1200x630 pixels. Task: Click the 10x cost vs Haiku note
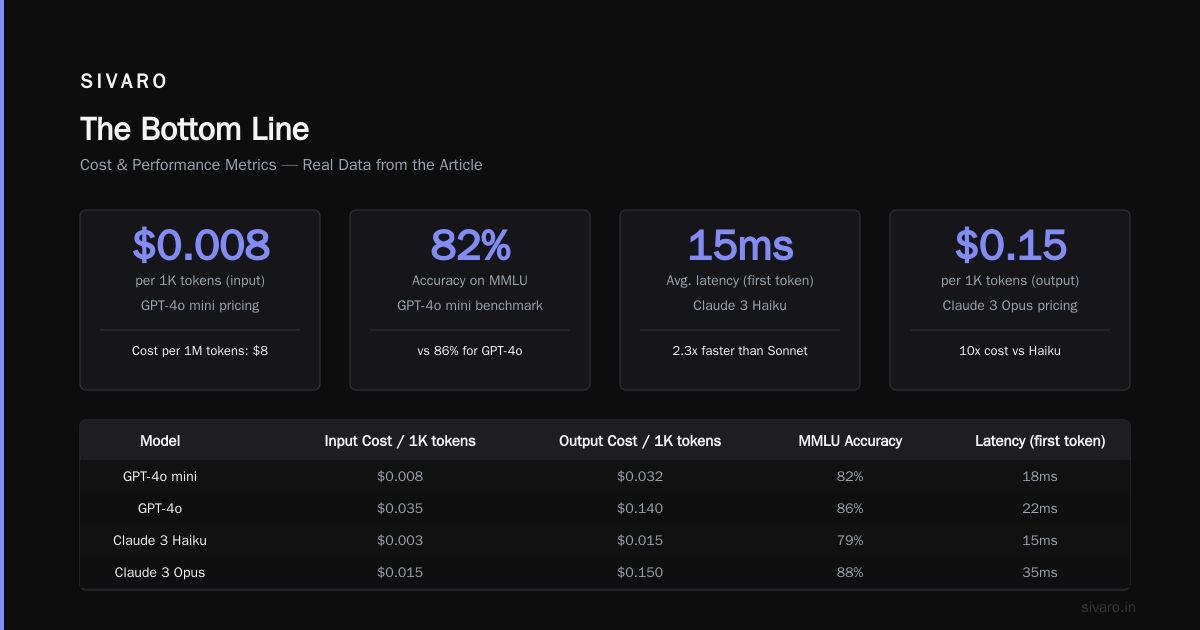[x=1010, y=351]
